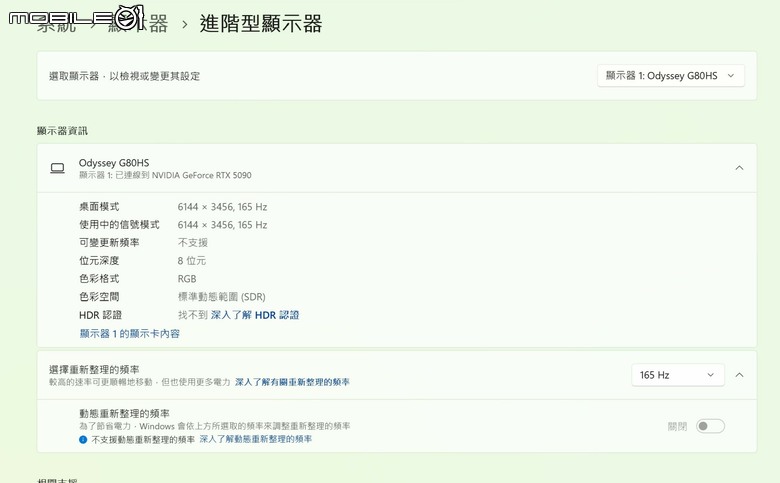
Task: Click the 標準動態範圍 (SDR) value
Action: pyautogui.click(x=221, y=297)
